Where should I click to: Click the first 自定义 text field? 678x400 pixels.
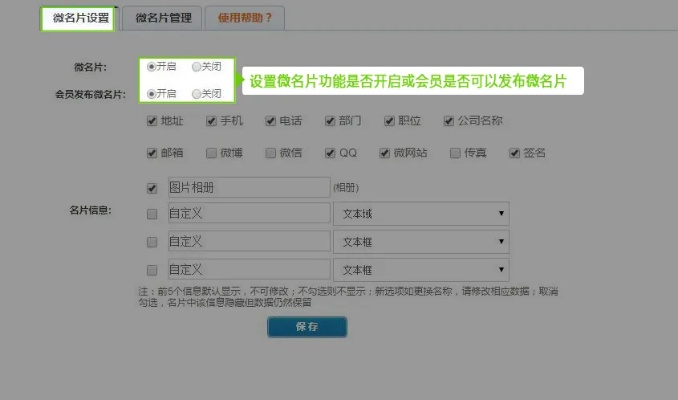249,213
